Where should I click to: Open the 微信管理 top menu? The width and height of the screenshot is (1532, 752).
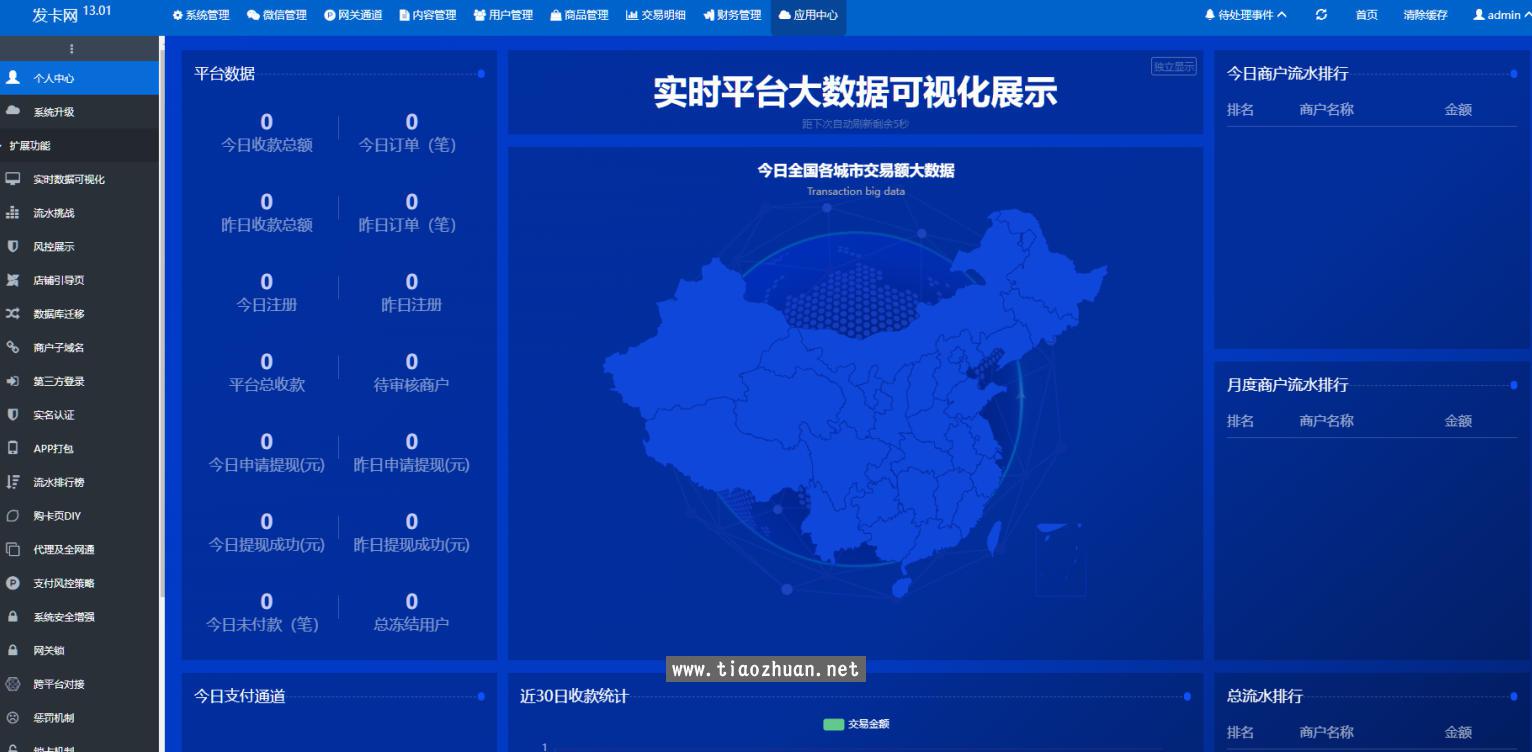[x=277, y=15]
